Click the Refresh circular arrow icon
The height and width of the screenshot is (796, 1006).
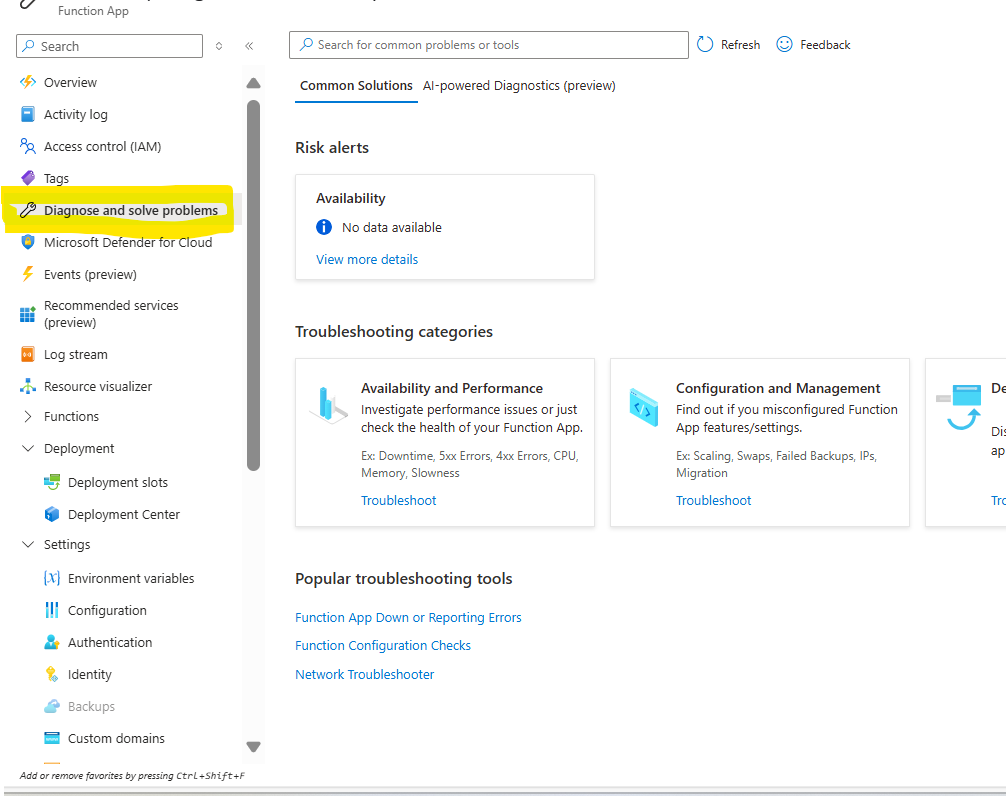coord(705,44)
